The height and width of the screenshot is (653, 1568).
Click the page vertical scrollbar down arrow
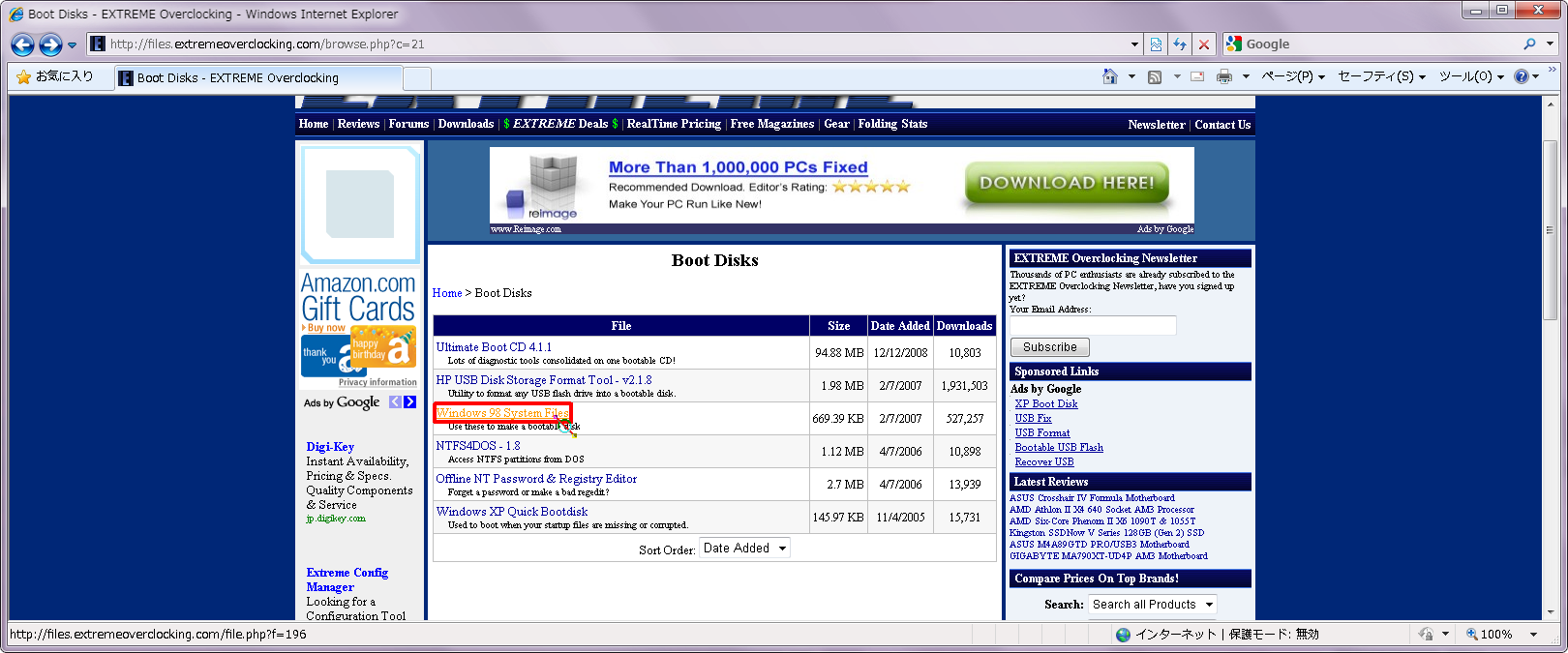click(1551, 611)
